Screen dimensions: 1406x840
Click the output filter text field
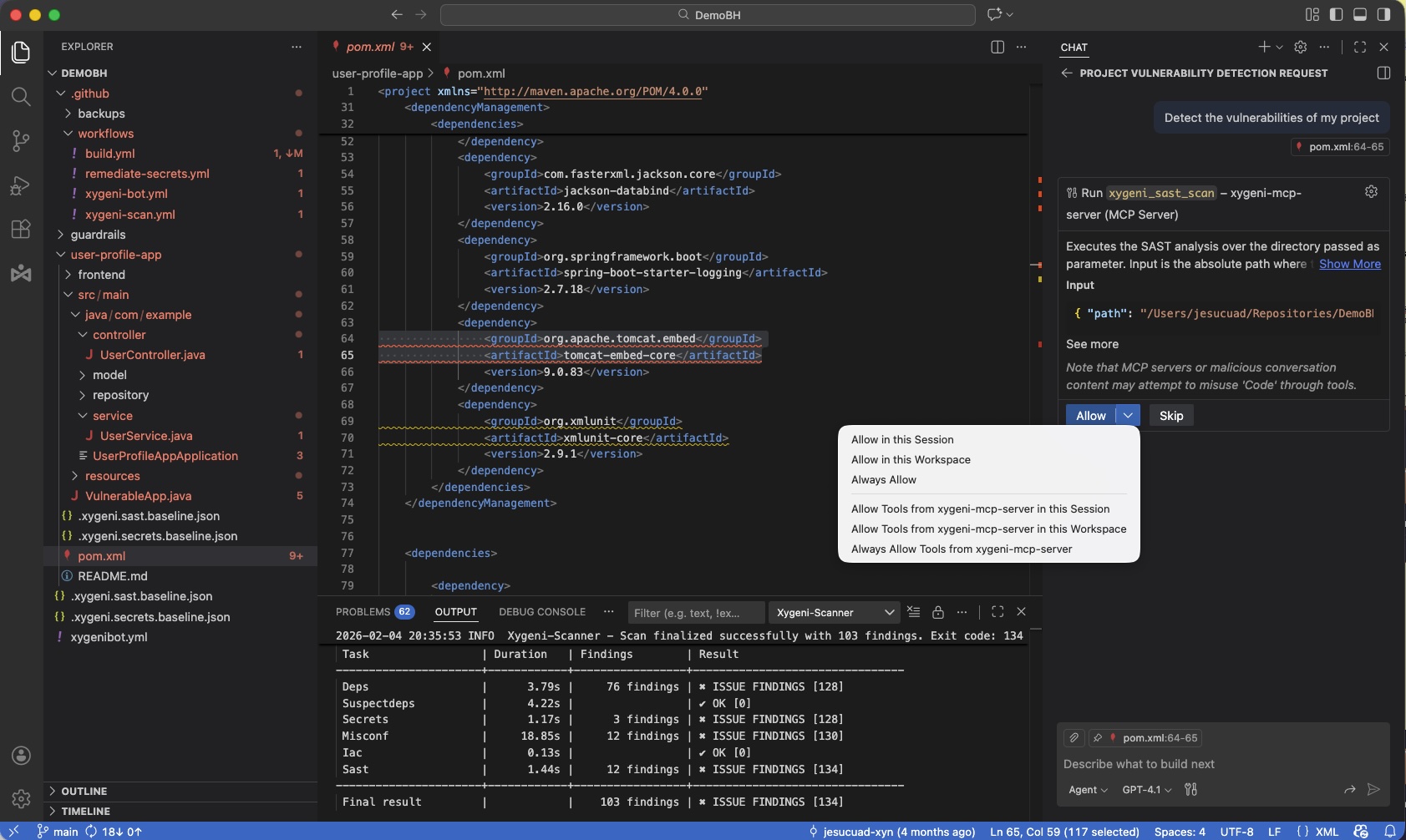coord(695,612)
